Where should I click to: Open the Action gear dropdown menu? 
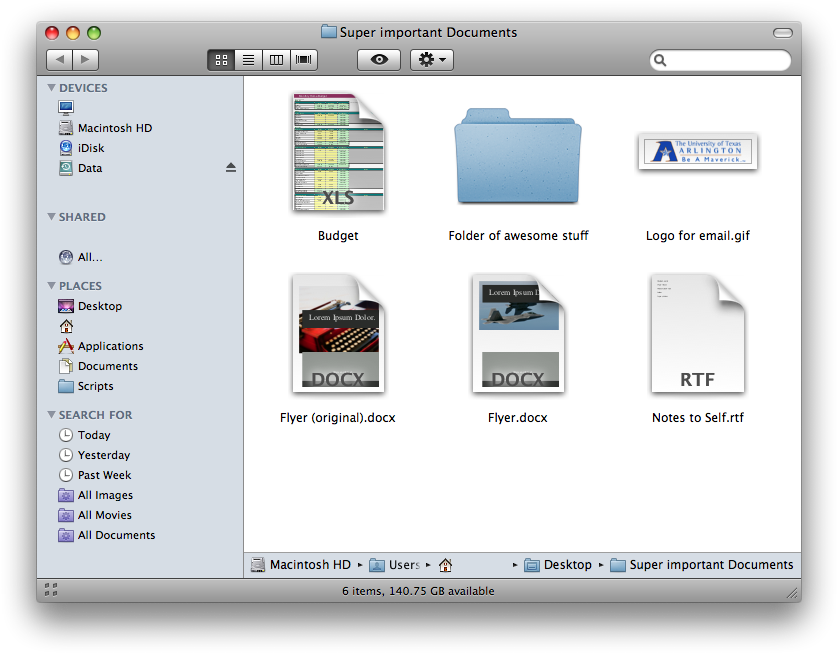tap(432, 60)
